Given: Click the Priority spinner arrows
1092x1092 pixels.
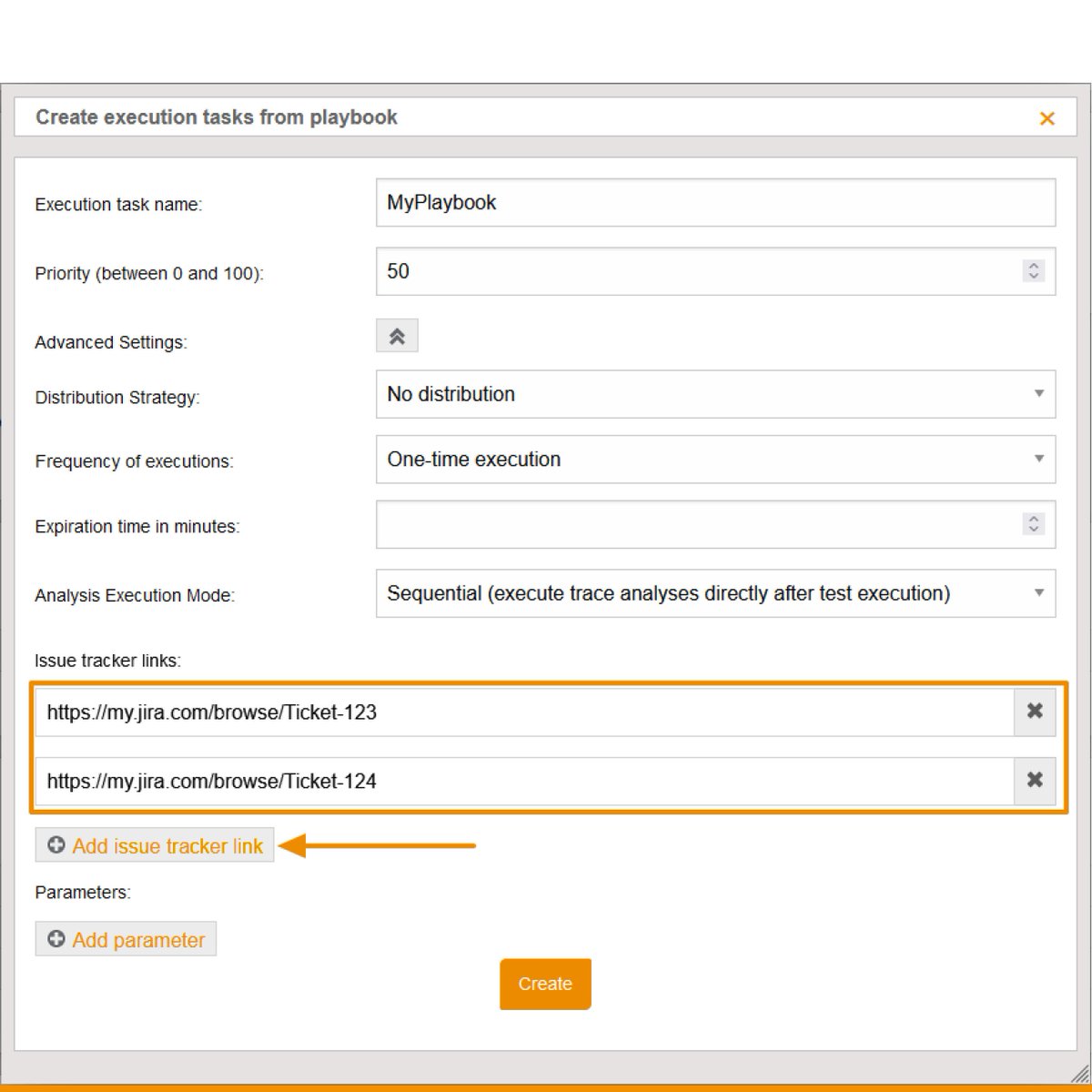Looking at the screenshot, I should click(x=1033, y=271).
